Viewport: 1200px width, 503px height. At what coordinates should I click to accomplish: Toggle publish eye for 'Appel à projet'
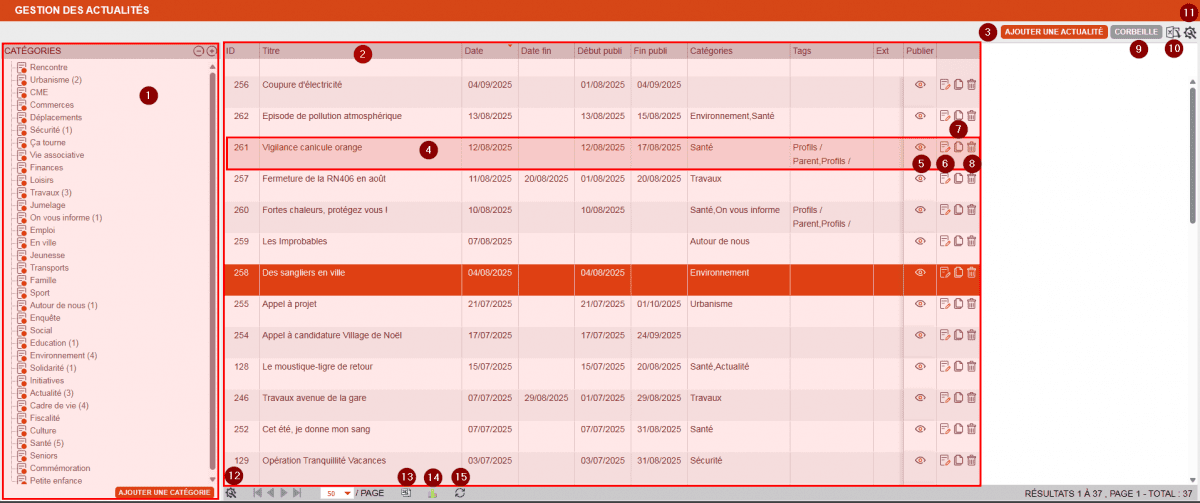[x=921, y=304]
